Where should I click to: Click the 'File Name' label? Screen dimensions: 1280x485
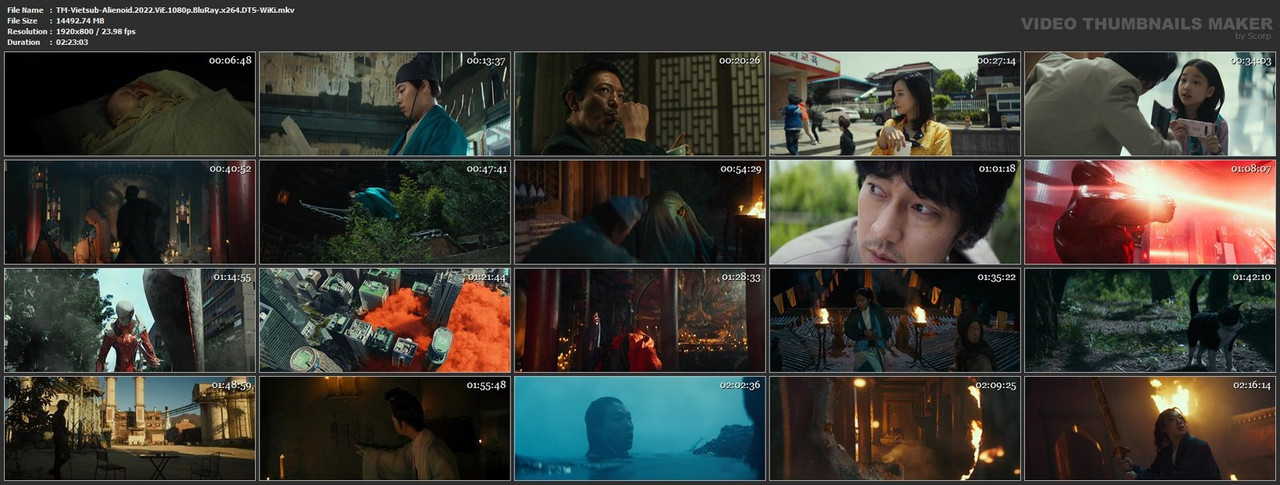(x=24, y=9)
